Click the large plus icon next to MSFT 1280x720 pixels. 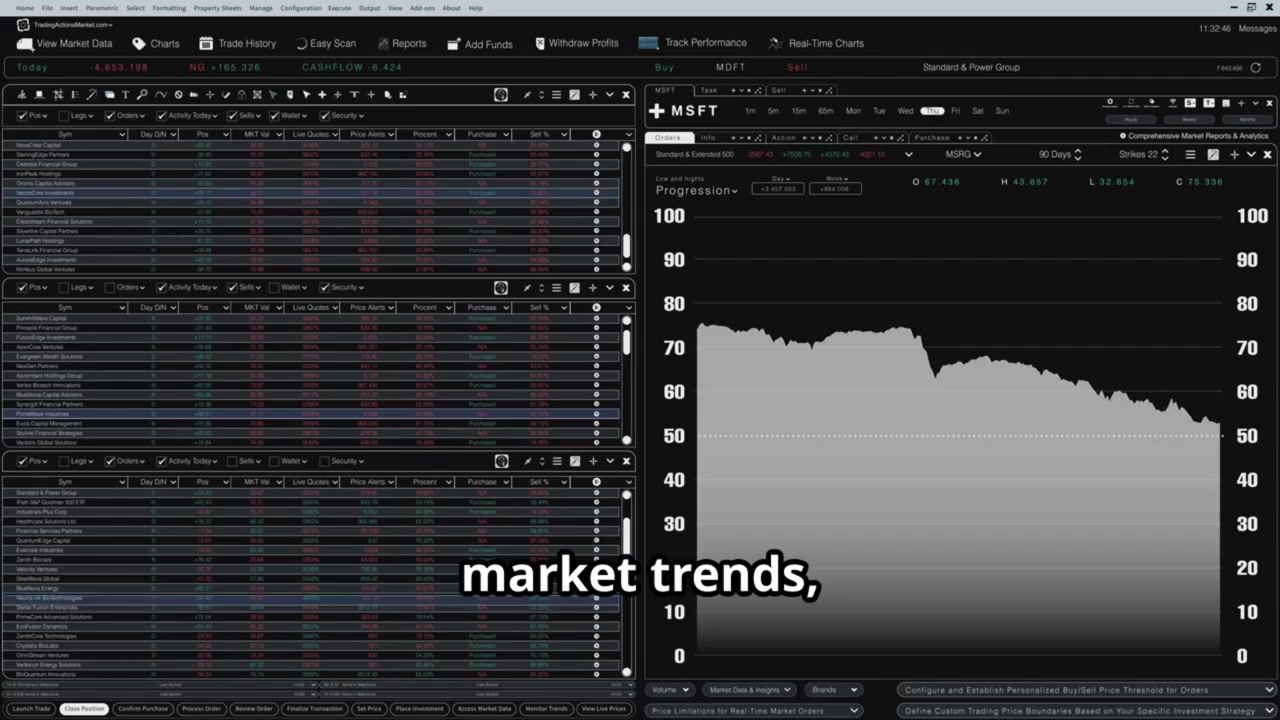657,111
